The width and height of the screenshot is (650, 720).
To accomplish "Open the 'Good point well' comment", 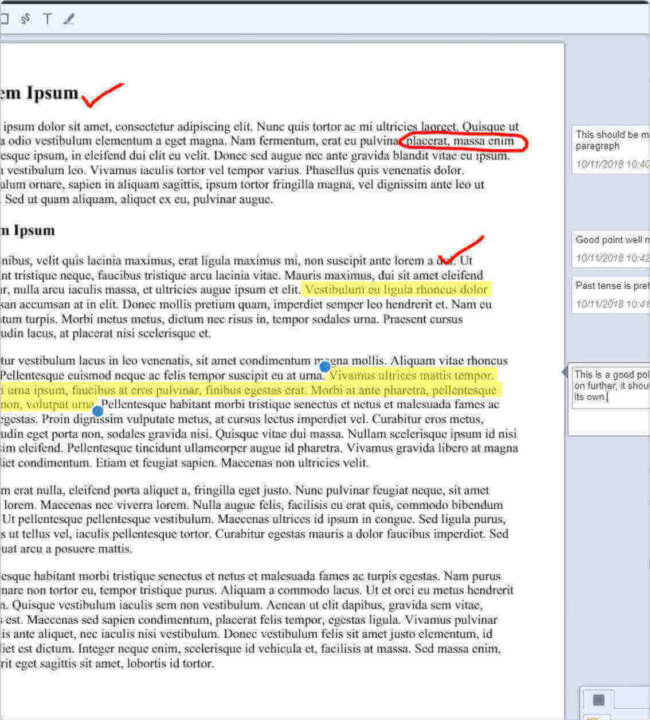I will coord(611,249).
